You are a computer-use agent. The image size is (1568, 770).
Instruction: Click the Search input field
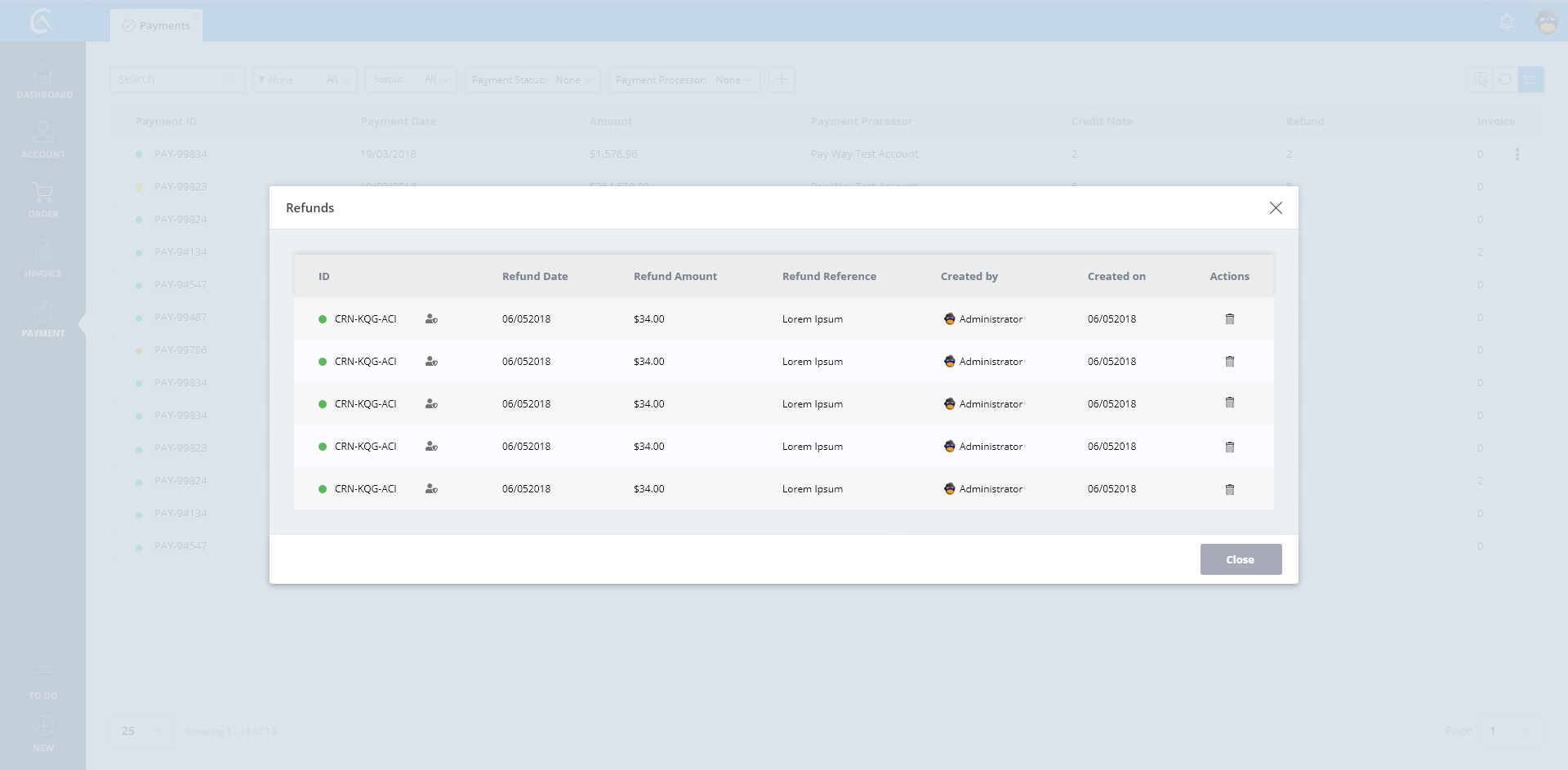coord(170,80)
